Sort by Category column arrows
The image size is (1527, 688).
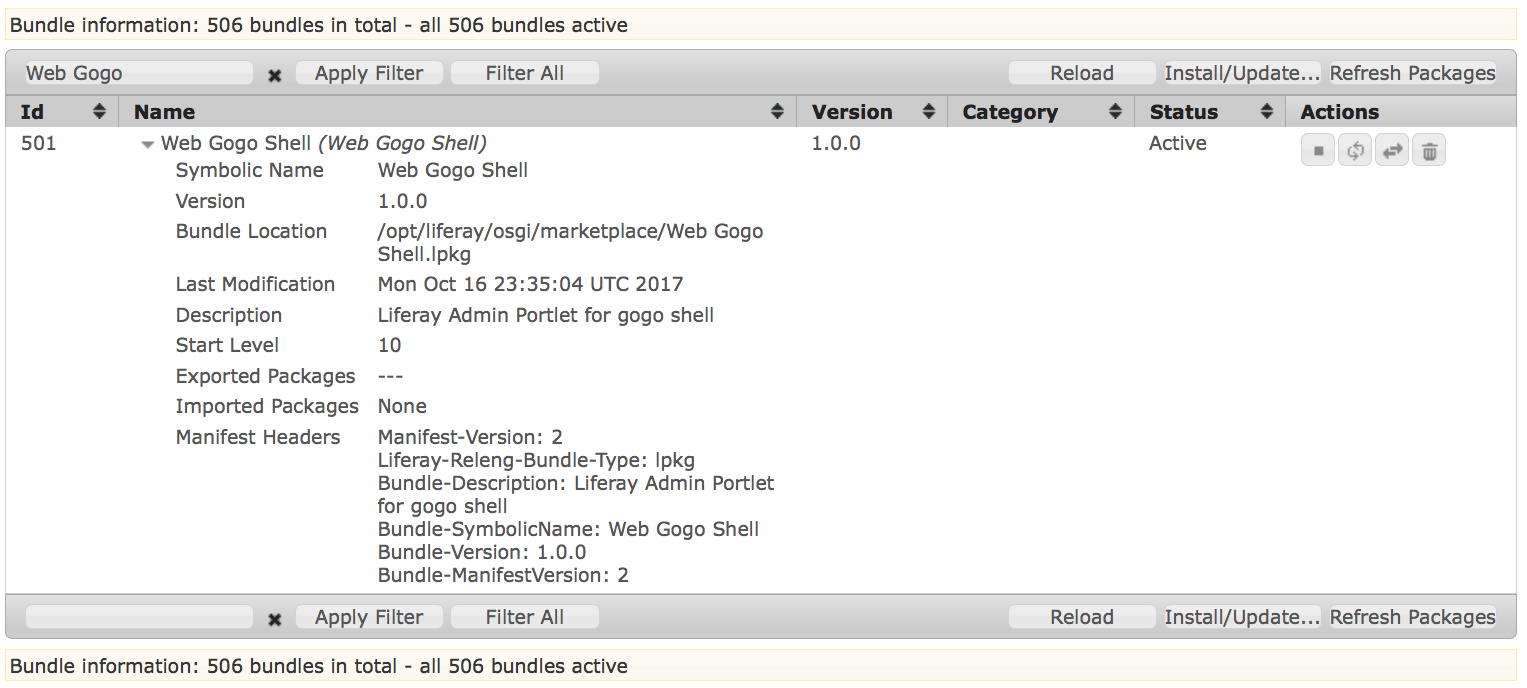(x=1115, y=112)
